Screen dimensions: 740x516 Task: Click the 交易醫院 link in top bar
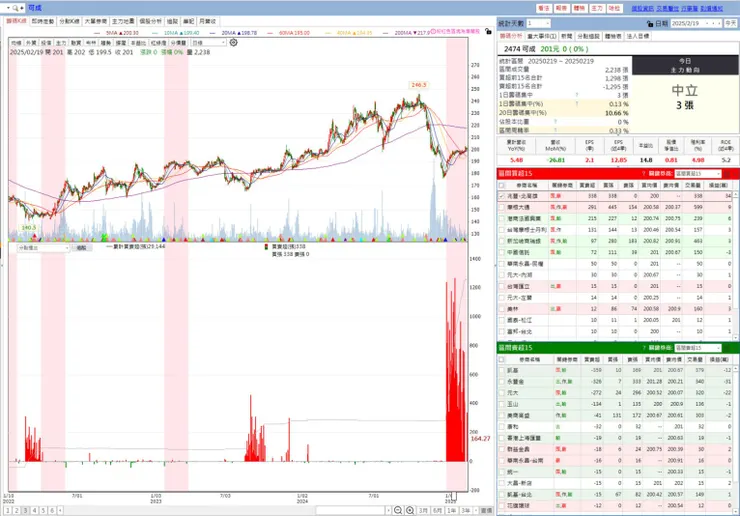pyautogui.click(x=667, y=8)
